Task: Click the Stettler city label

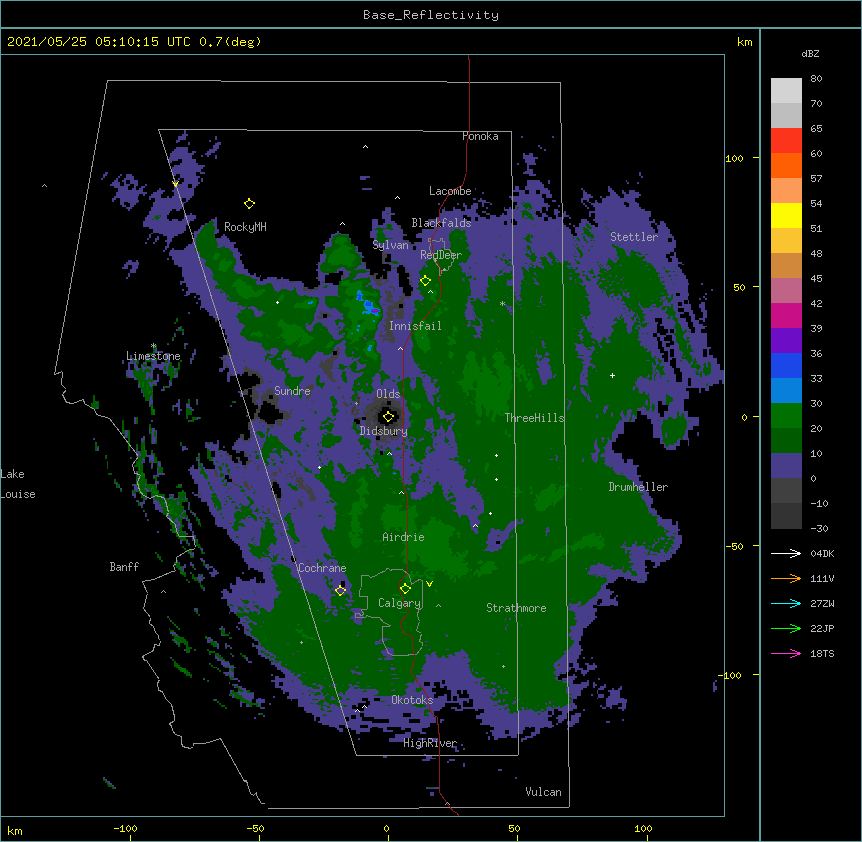Action: pyautogui.click(x=634, y=237)
